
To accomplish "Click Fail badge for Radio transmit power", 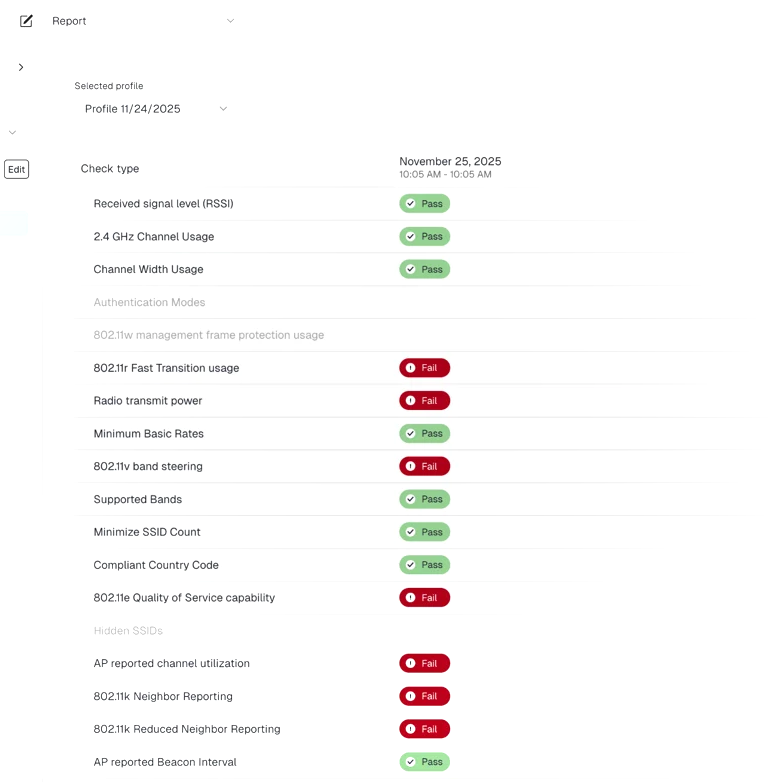I will point(424,401).
